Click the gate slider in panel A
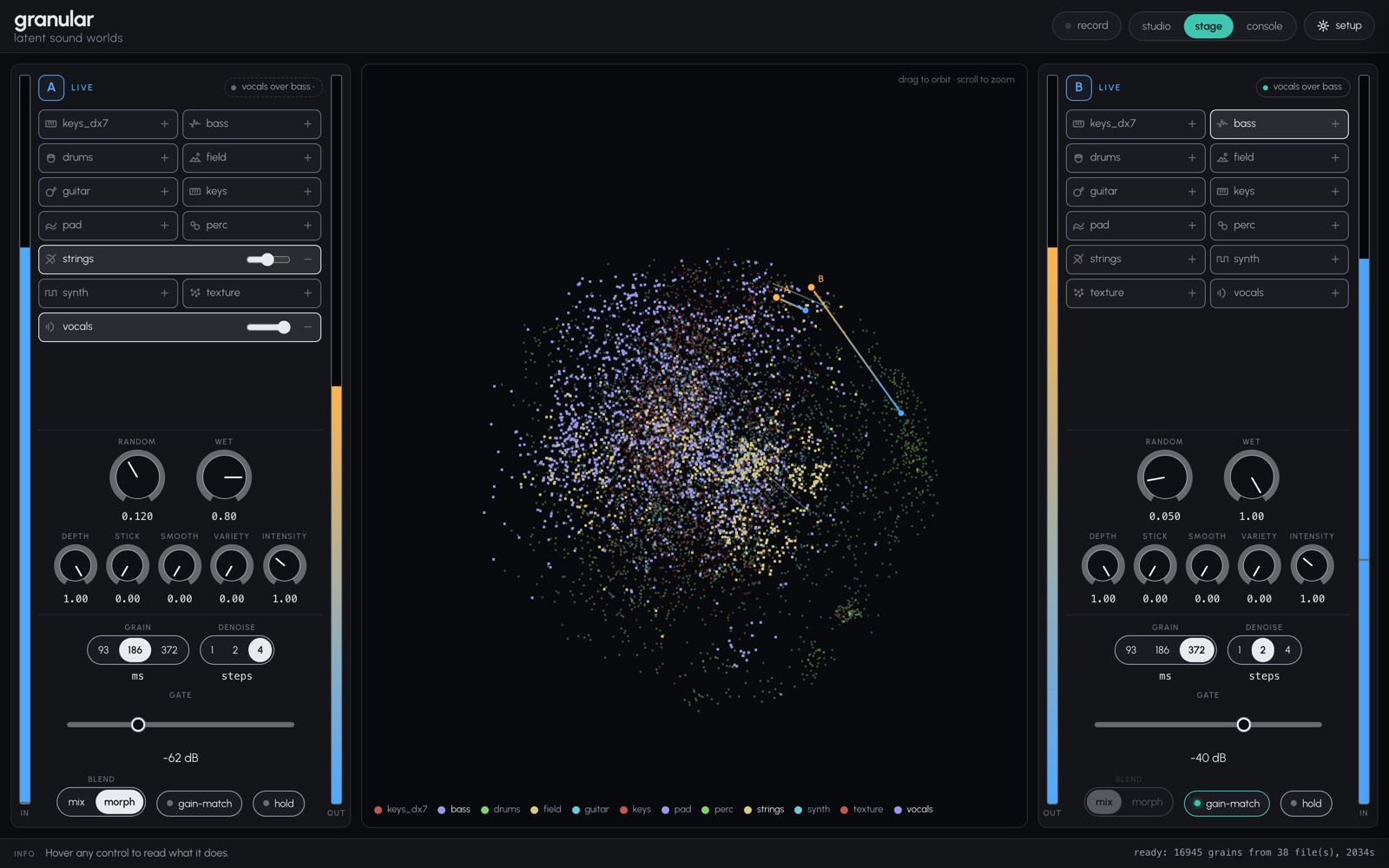1389x868 pixels. pos(181,725)
